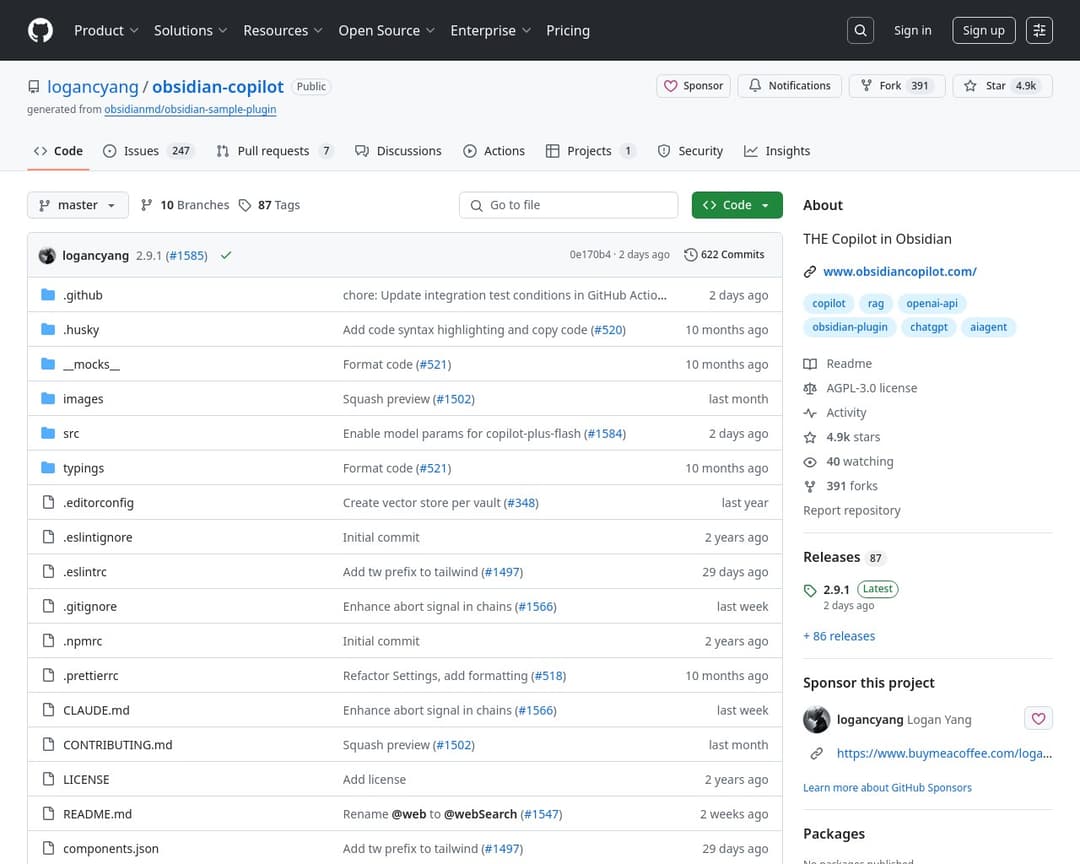The height and width of the screenshot is (864, 1080).
Task: Focus the Go to file search field
Action: 568,205
